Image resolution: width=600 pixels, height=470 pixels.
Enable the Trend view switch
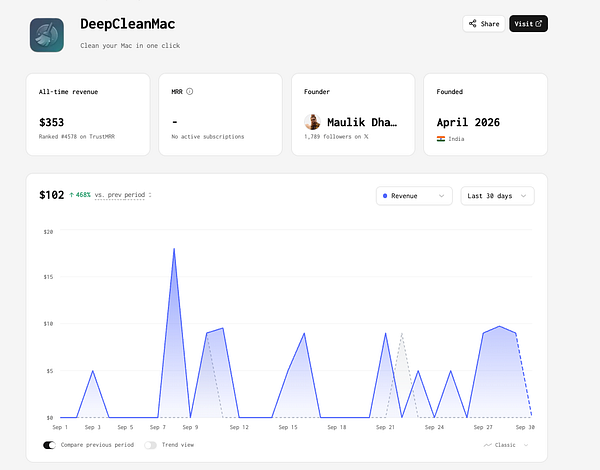pos(150,445)
